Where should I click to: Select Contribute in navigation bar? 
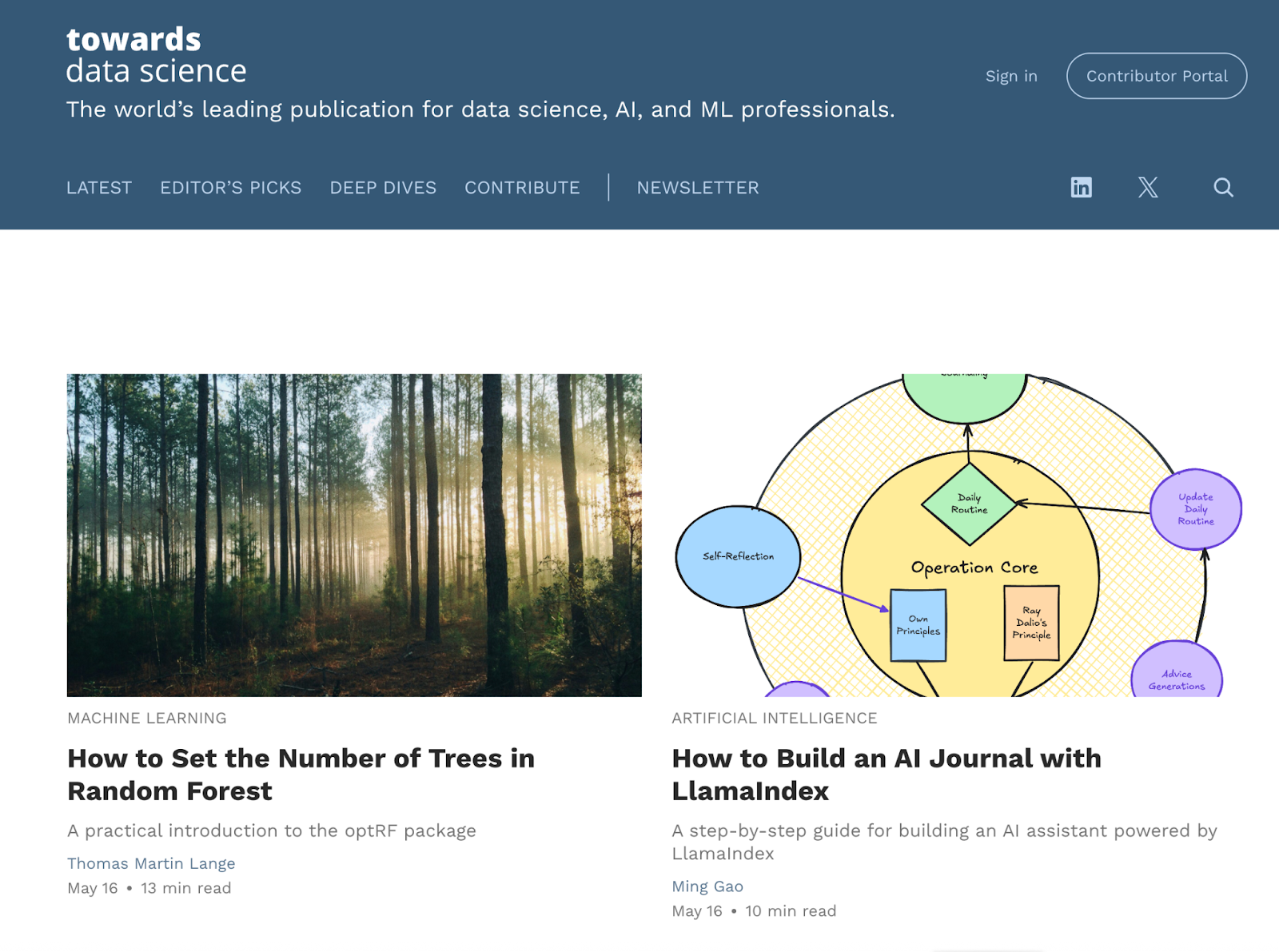coord(522,188)
